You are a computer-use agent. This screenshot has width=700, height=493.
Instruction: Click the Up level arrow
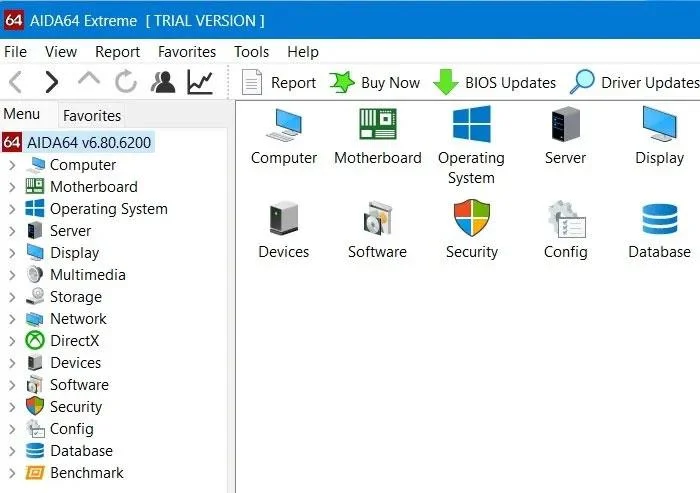[89, 79]
